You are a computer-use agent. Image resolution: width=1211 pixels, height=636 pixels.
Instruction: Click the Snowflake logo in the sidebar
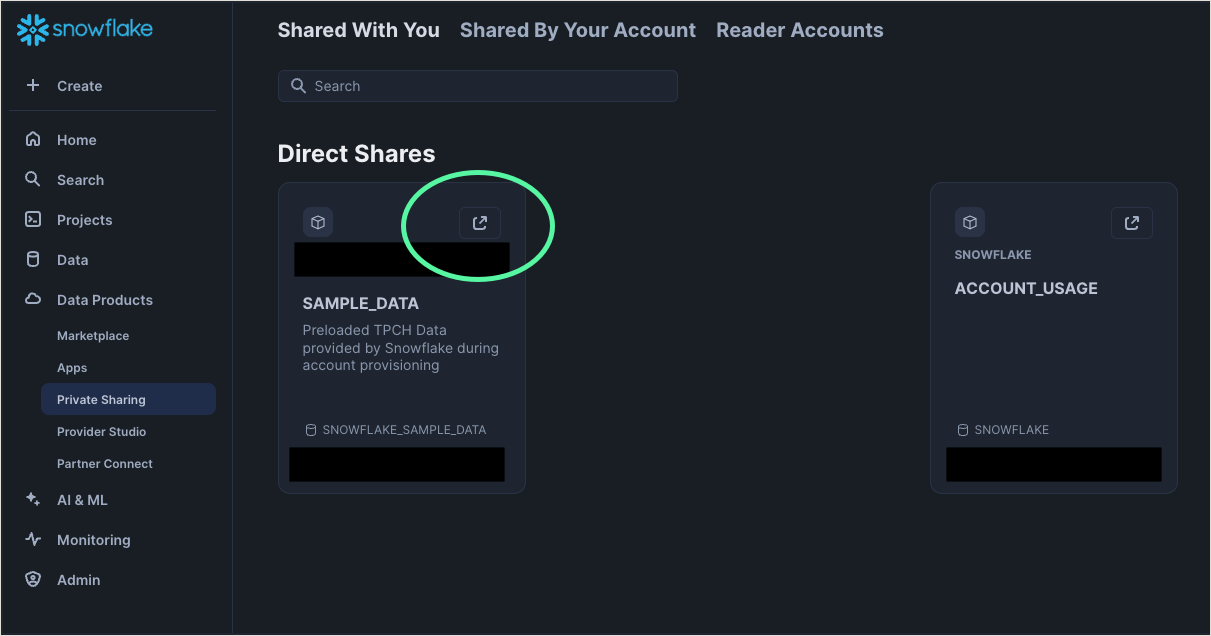coord(84,29)
